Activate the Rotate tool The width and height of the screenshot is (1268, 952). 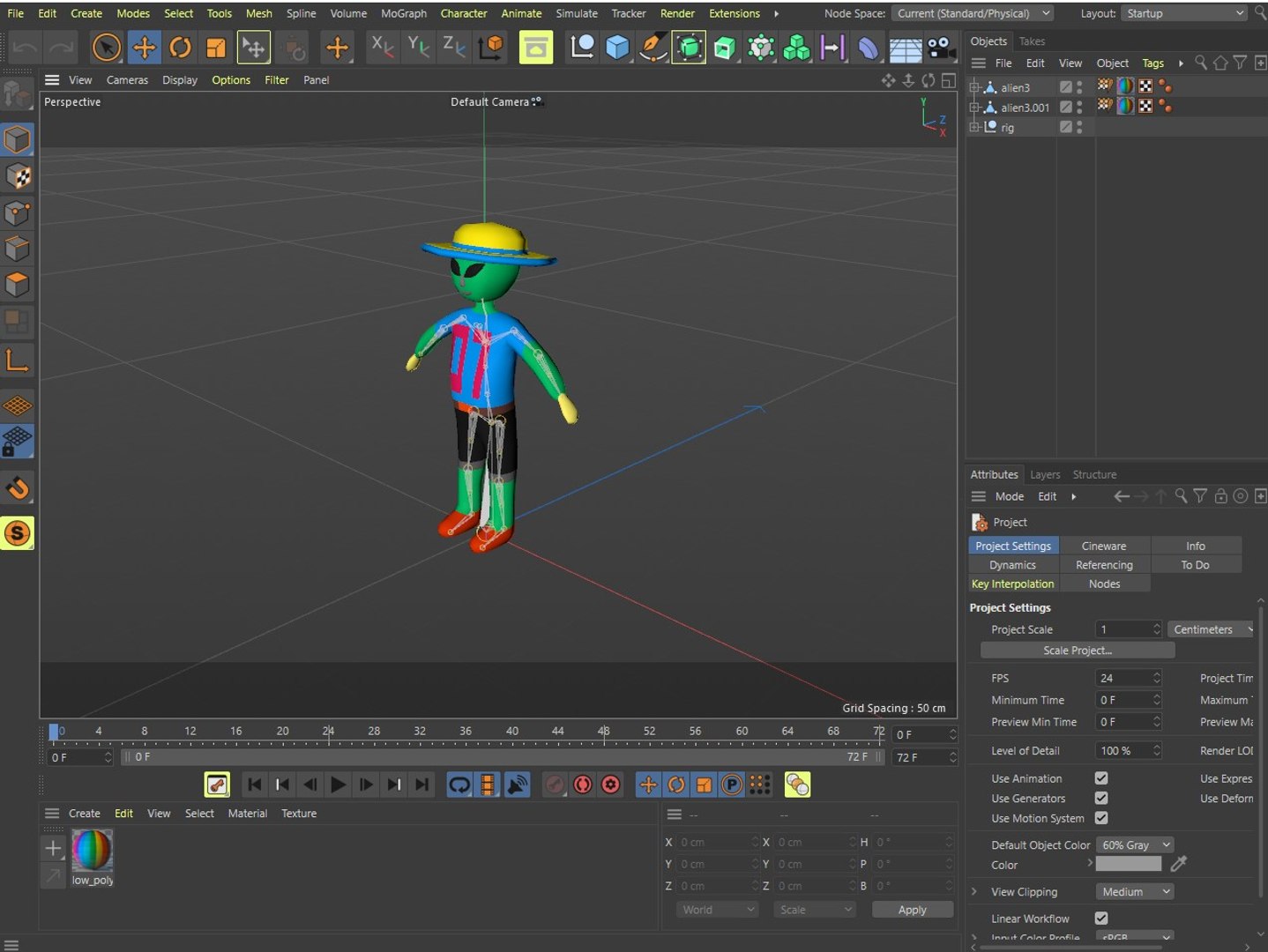[180, 48]
